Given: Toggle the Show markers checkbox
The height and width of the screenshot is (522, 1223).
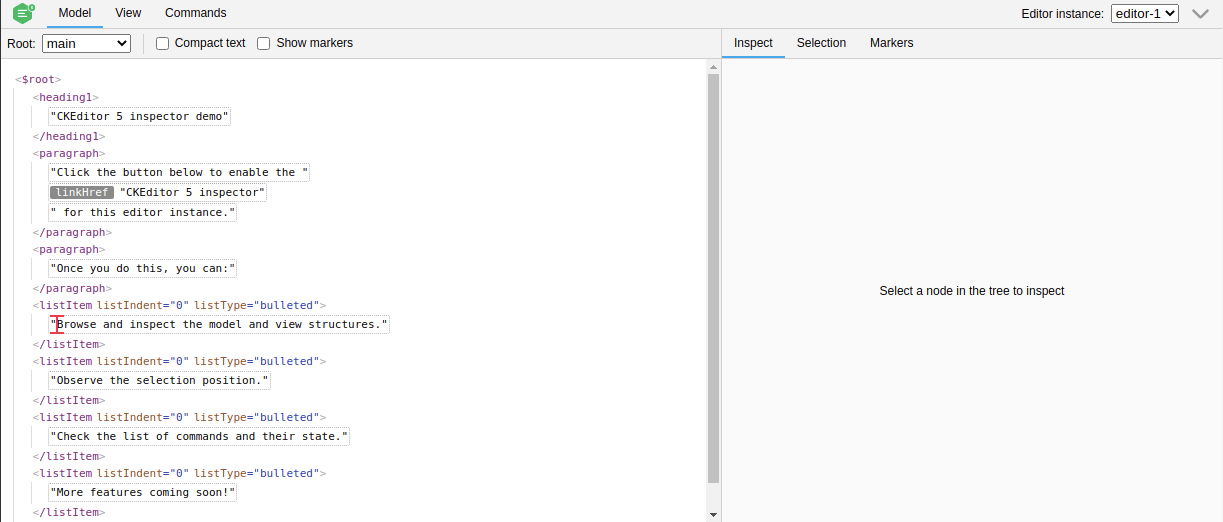Looking at the screenshot, I should [x=264, y=44].
